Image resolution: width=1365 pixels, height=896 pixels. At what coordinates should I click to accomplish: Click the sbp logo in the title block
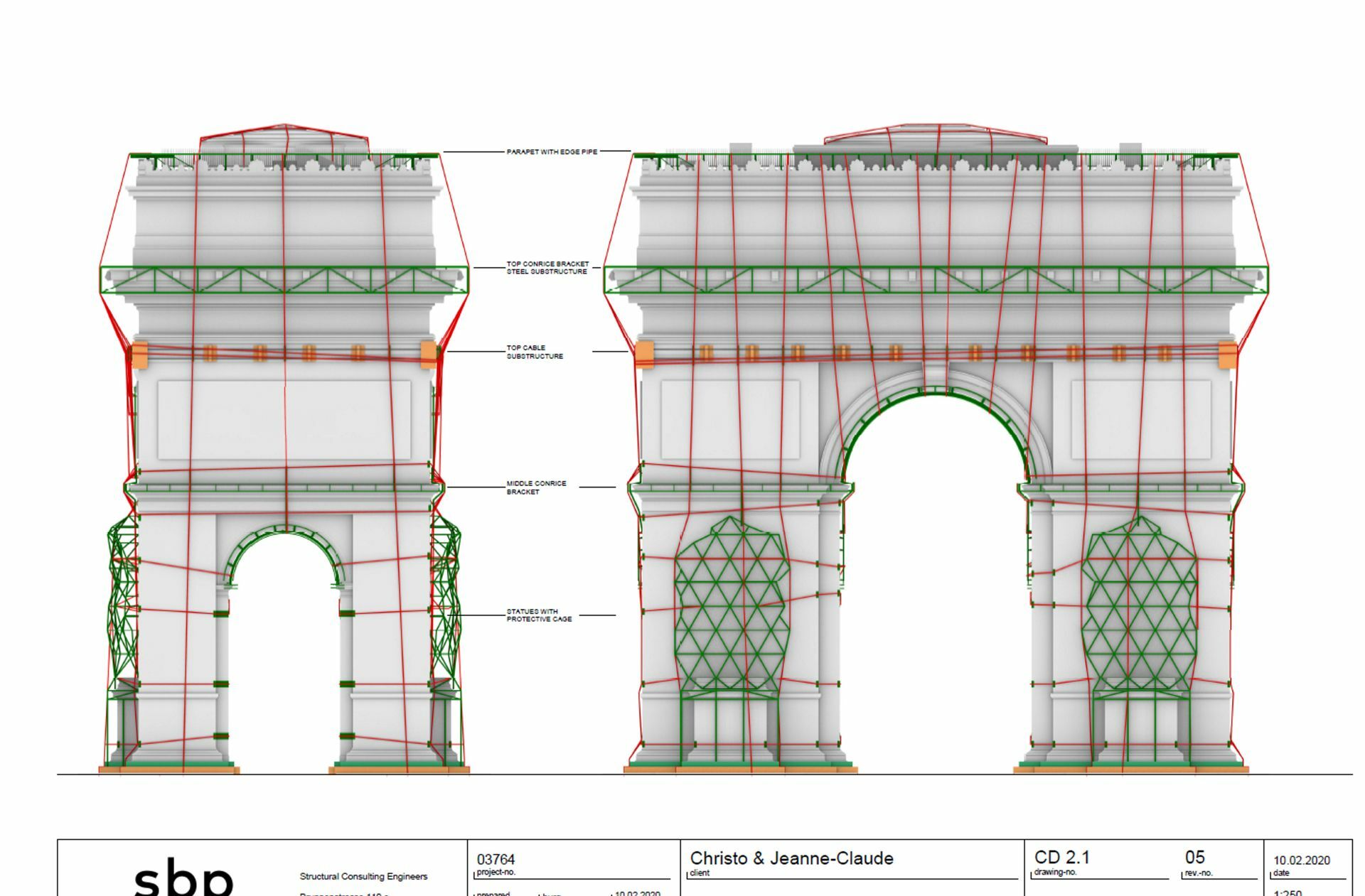(x=183, y=878)
